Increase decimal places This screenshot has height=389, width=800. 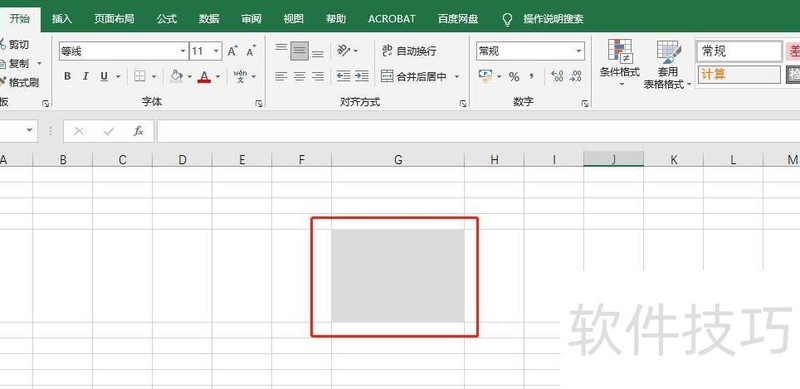tap(557, 77)
